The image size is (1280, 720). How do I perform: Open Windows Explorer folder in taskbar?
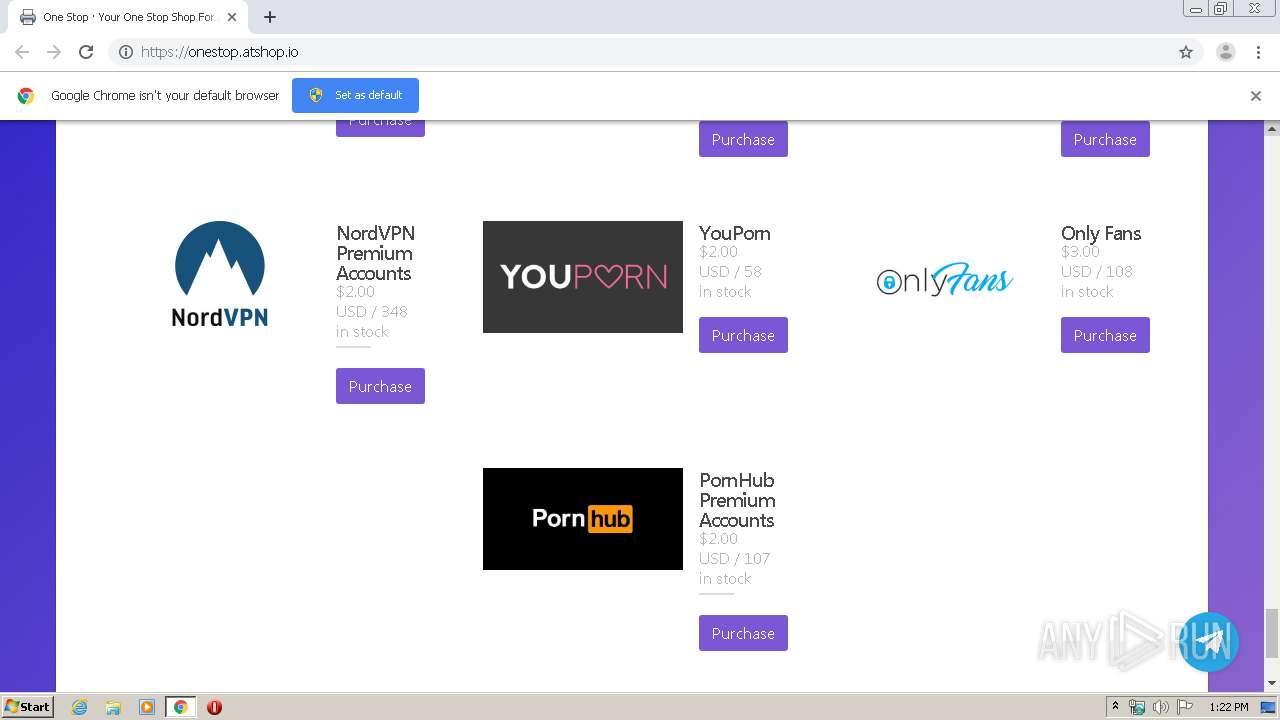pos(113,707)
